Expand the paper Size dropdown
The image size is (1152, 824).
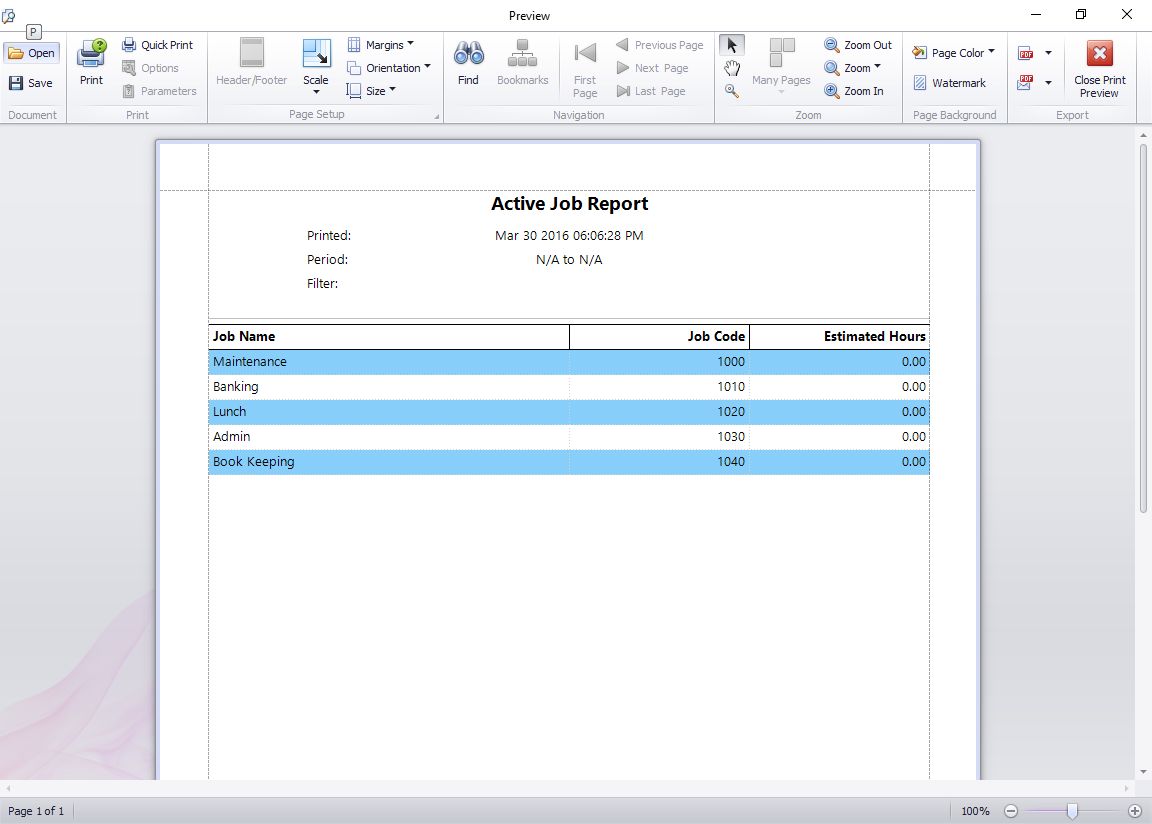point(372,91)
